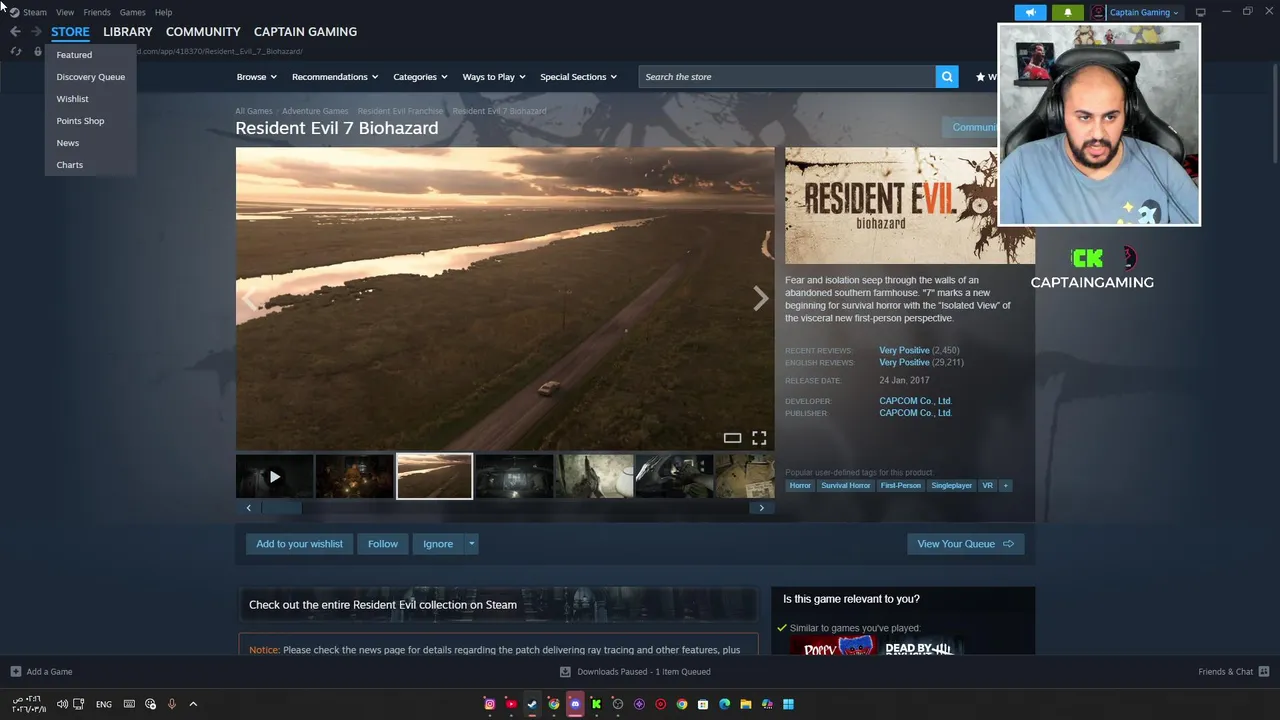This screenshot has height=720, width=1280.
Task: Enter Big Picture mode monitor icon
Action: pyautogui.click(x=1200, y=12)
